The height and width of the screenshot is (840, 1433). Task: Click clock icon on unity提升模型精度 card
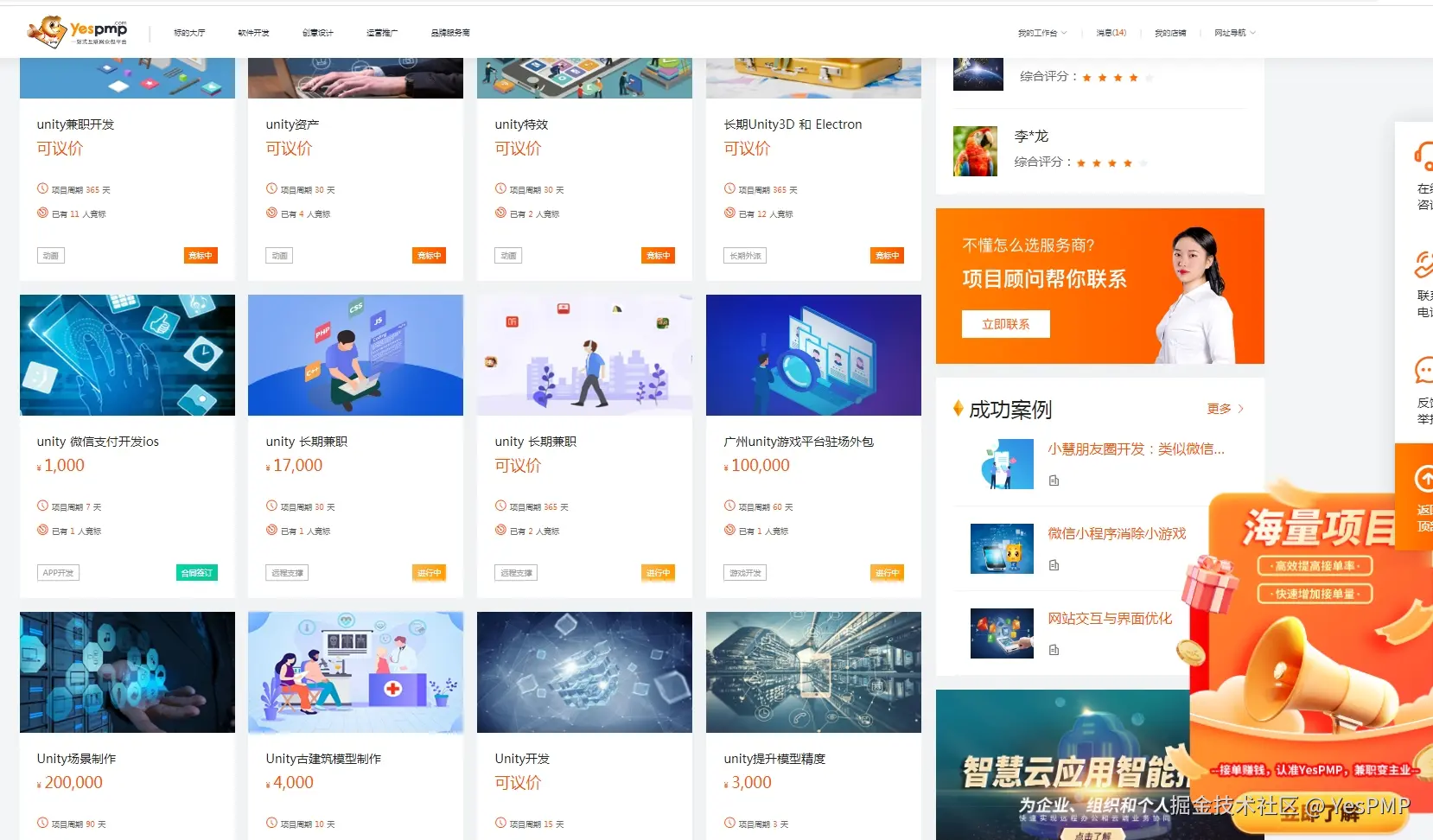pos(729,823)
